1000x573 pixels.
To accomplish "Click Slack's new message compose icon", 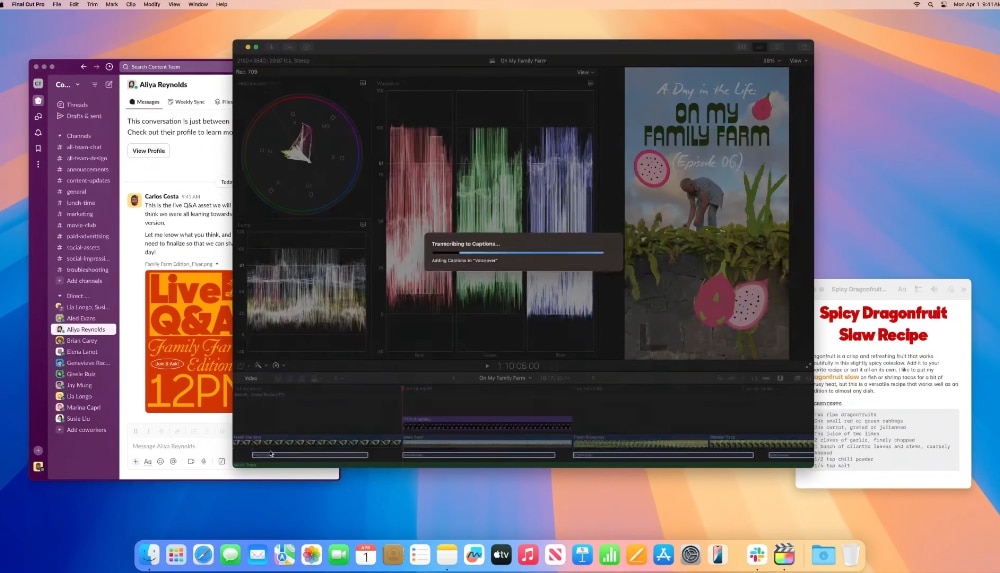I will click(109, 84).
